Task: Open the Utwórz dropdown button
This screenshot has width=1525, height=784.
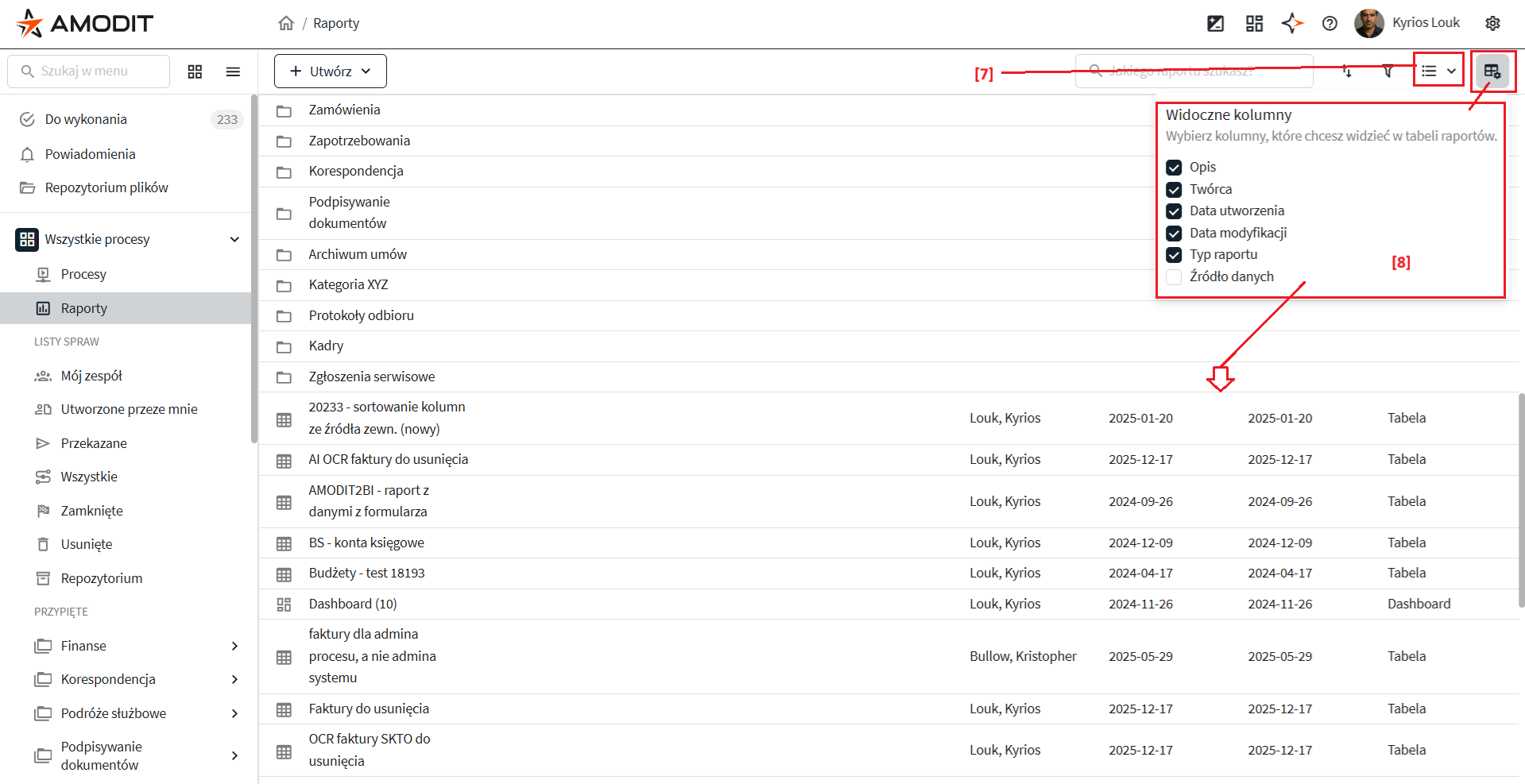Action: point(330,71)
